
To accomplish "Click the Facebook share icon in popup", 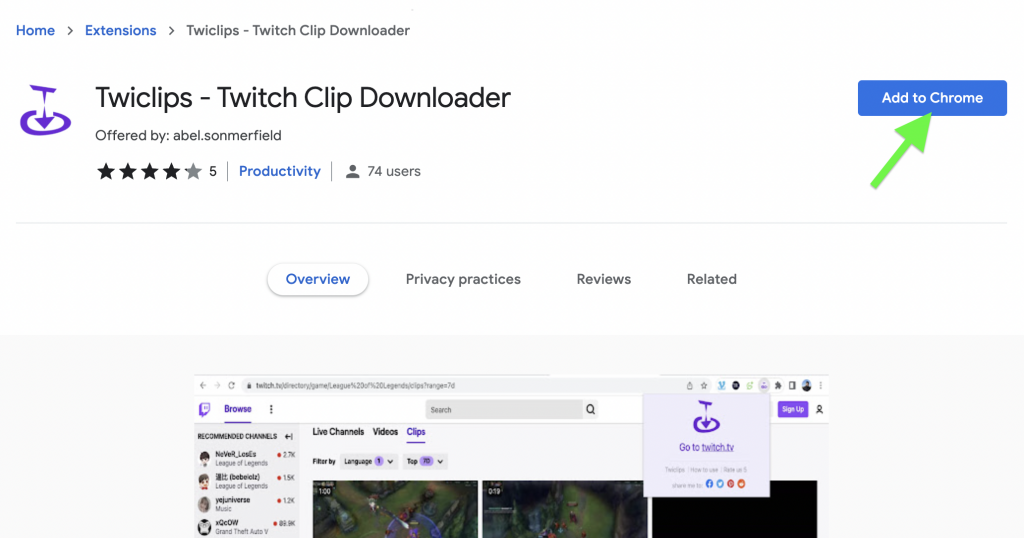I will (709, 484).
